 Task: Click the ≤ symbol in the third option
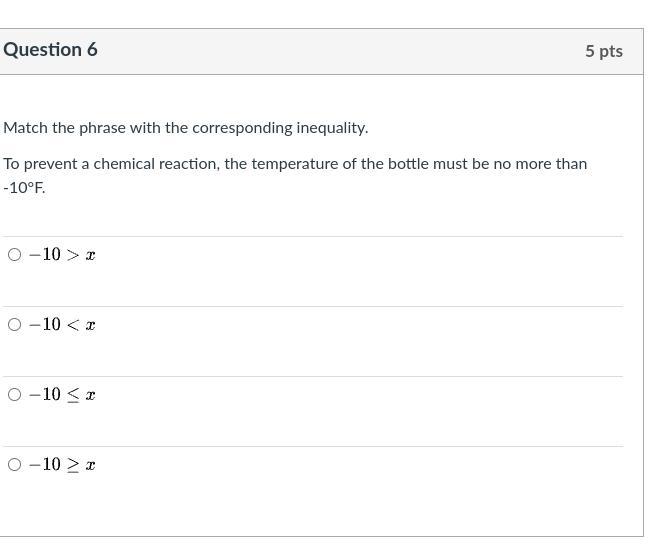pos(73,395)
